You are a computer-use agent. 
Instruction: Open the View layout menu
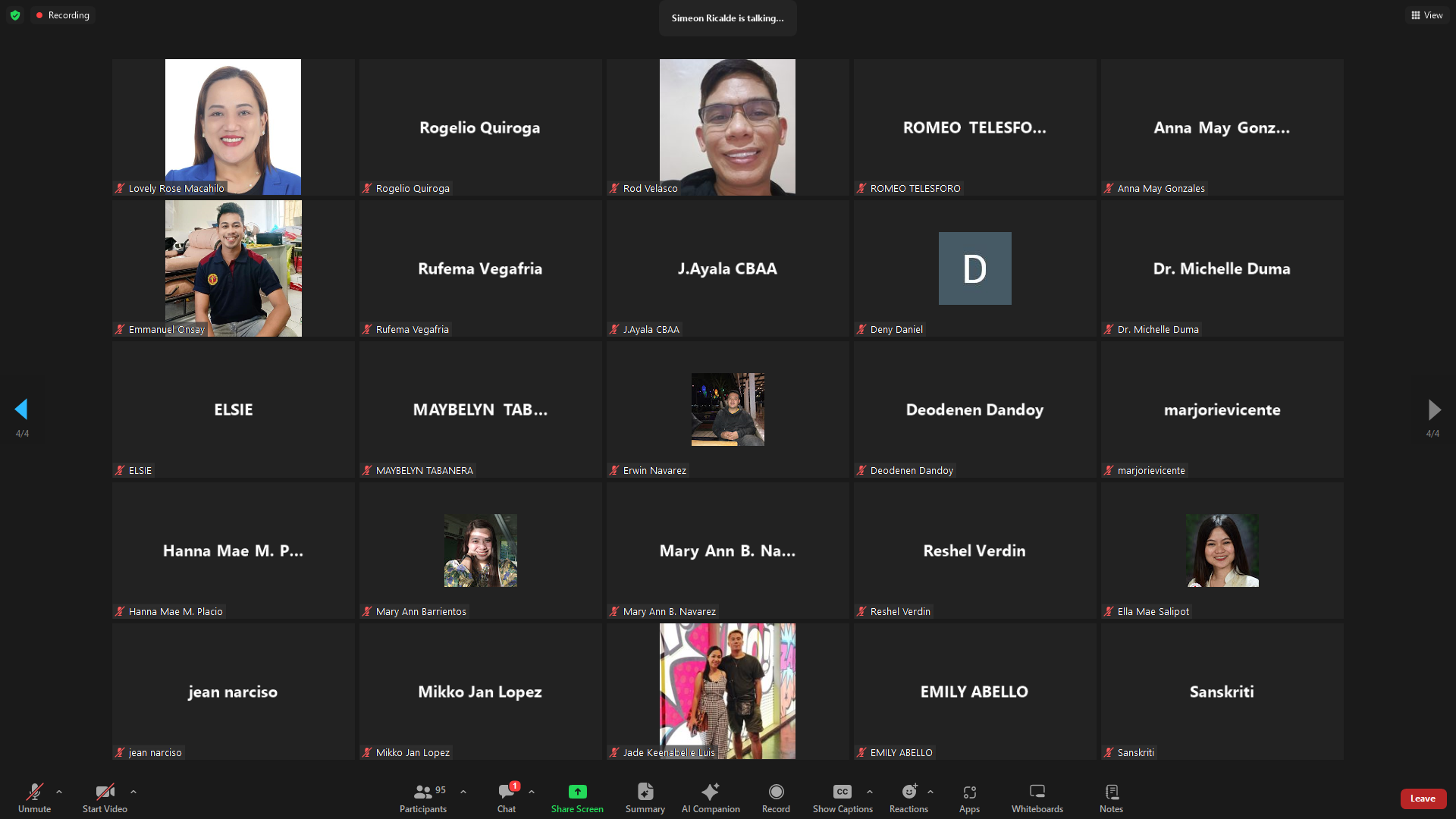(1427, 15)
